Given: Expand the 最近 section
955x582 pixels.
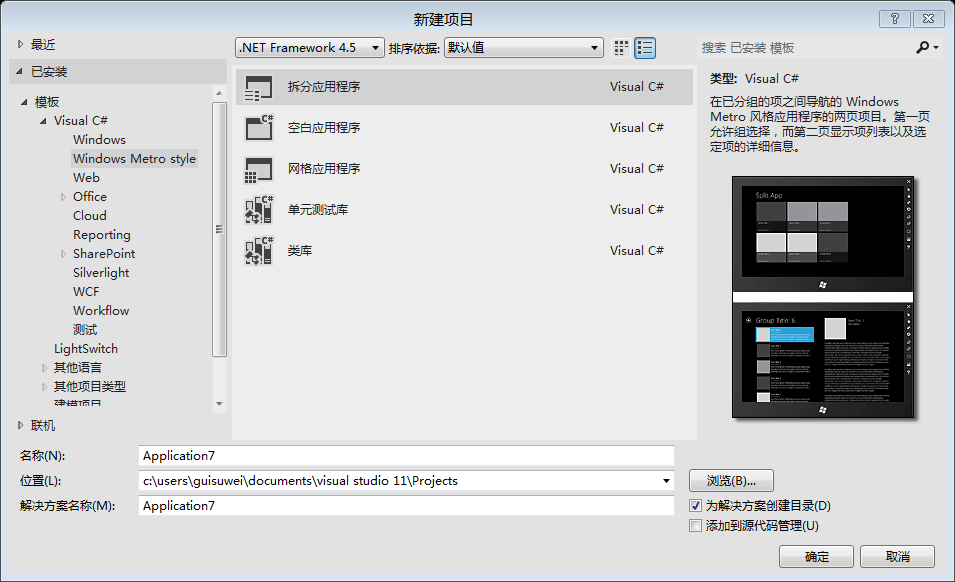Looking at the screenshot, I should click(21, 44).
